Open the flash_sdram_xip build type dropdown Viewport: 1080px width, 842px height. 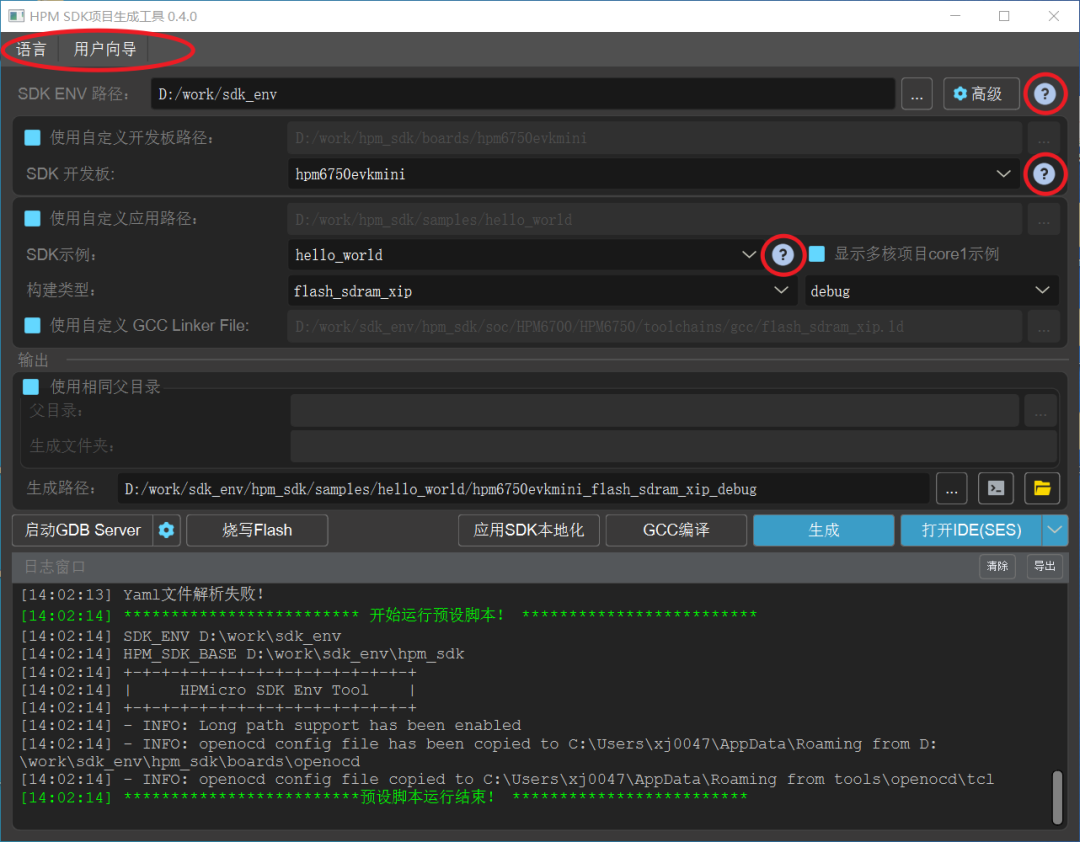[x=542, y=291]
